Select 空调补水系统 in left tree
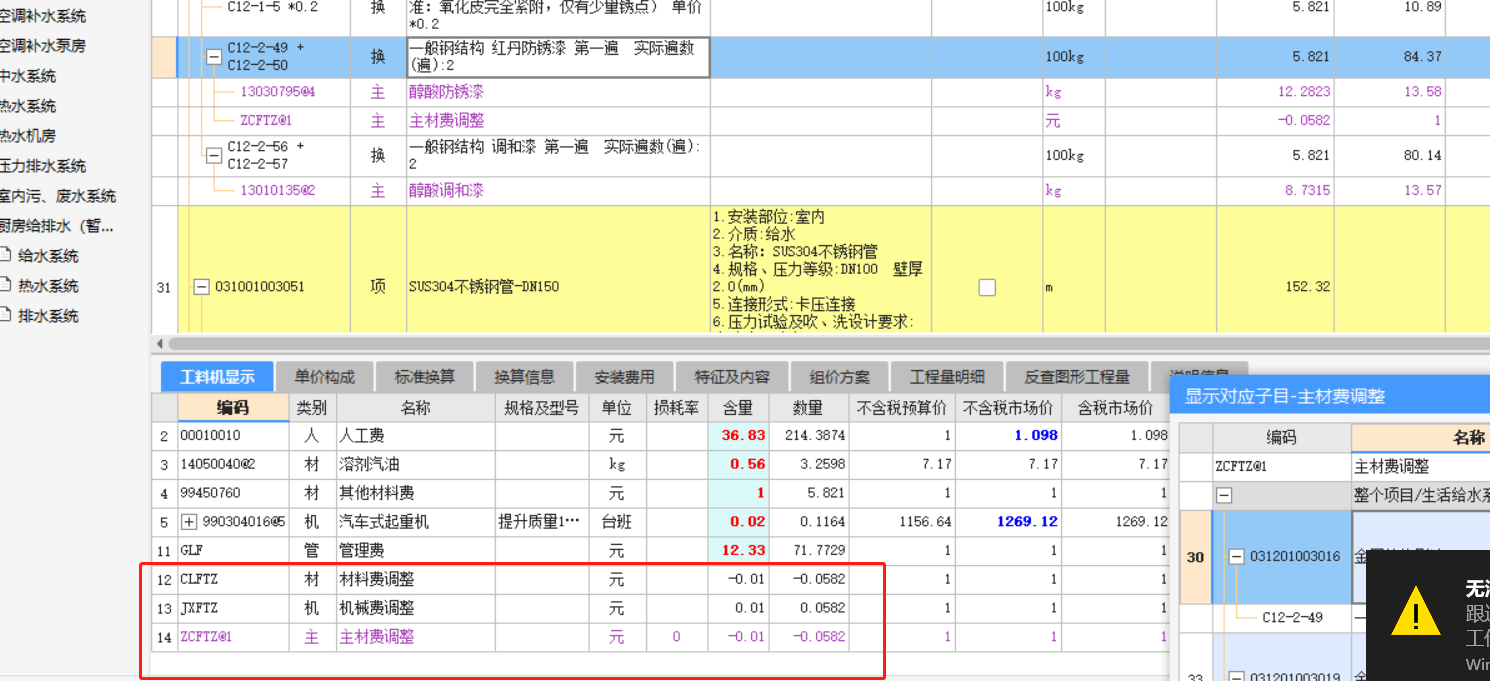The height and width of the screenshot is (681, 1490). pos(43,16)
